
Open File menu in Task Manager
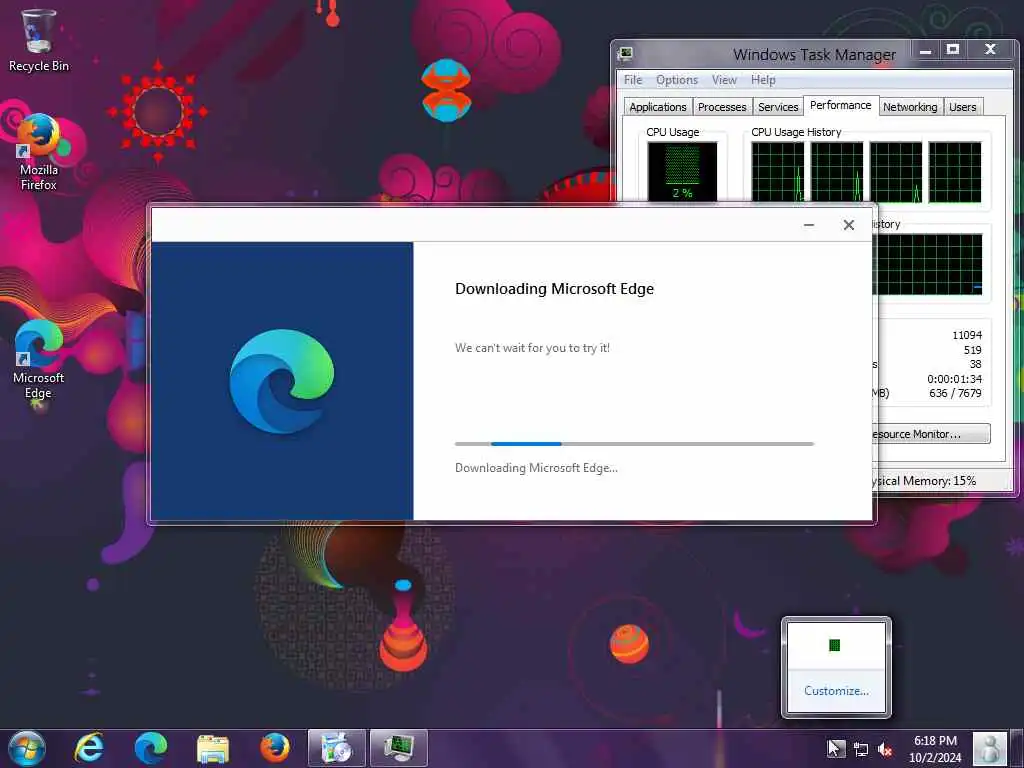pos(633,80)
